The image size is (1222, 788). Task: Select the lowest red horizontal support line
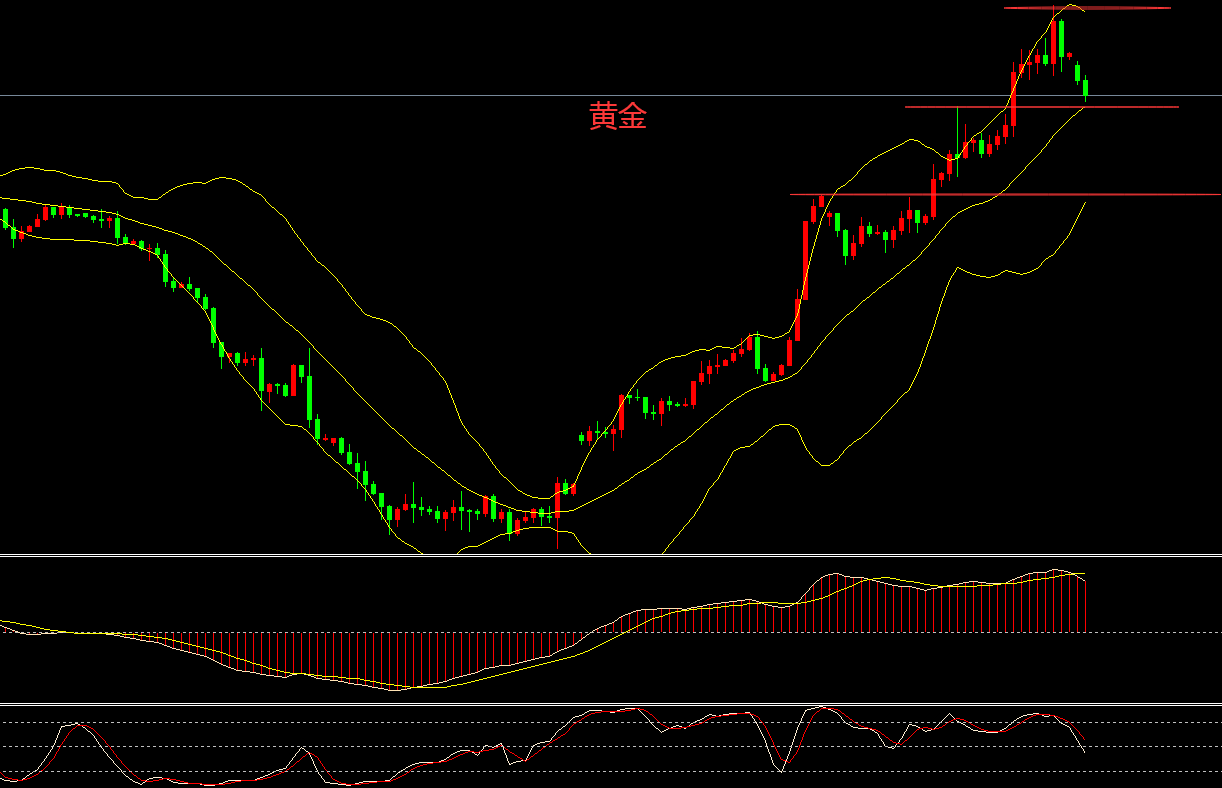tap(1005, 194)
